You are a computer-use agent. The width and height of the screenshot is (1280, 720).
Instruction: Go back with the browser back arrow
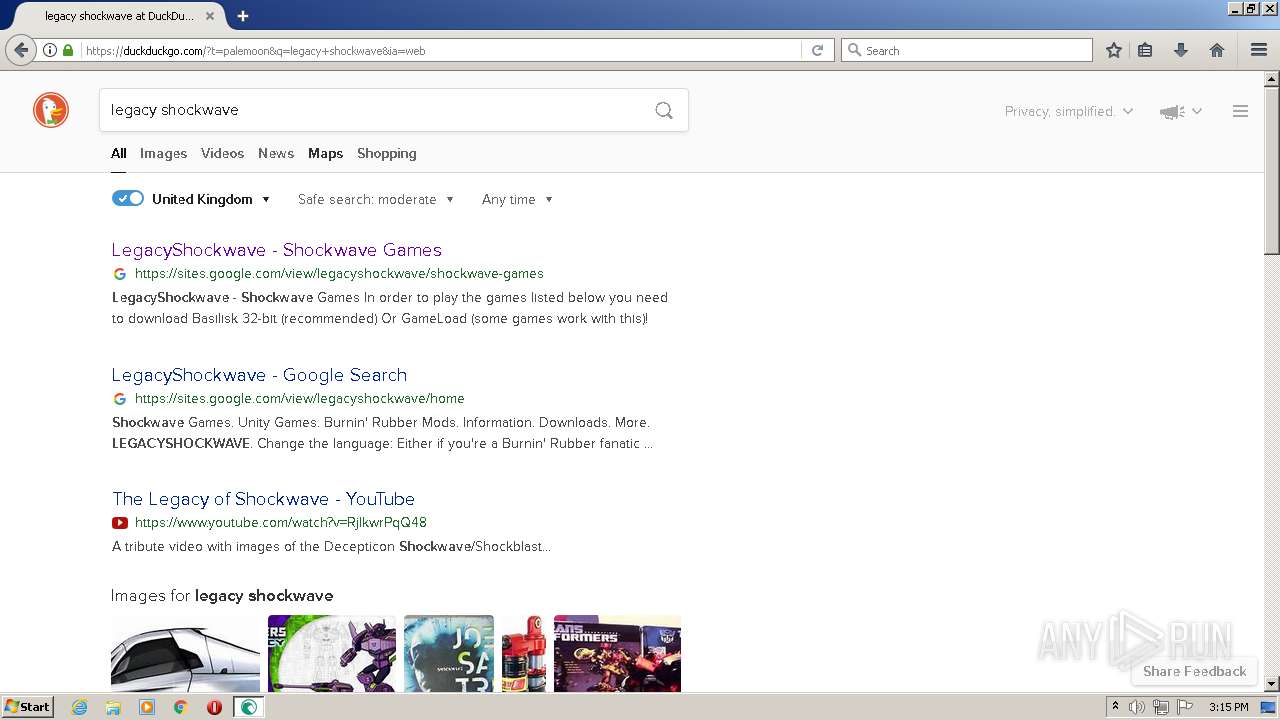point(21,50)
